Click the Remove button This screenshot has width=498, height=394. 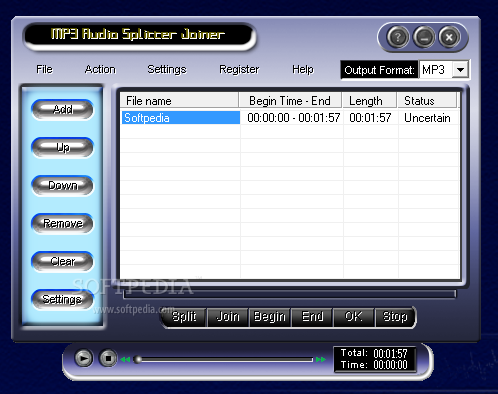coord(62,223)
